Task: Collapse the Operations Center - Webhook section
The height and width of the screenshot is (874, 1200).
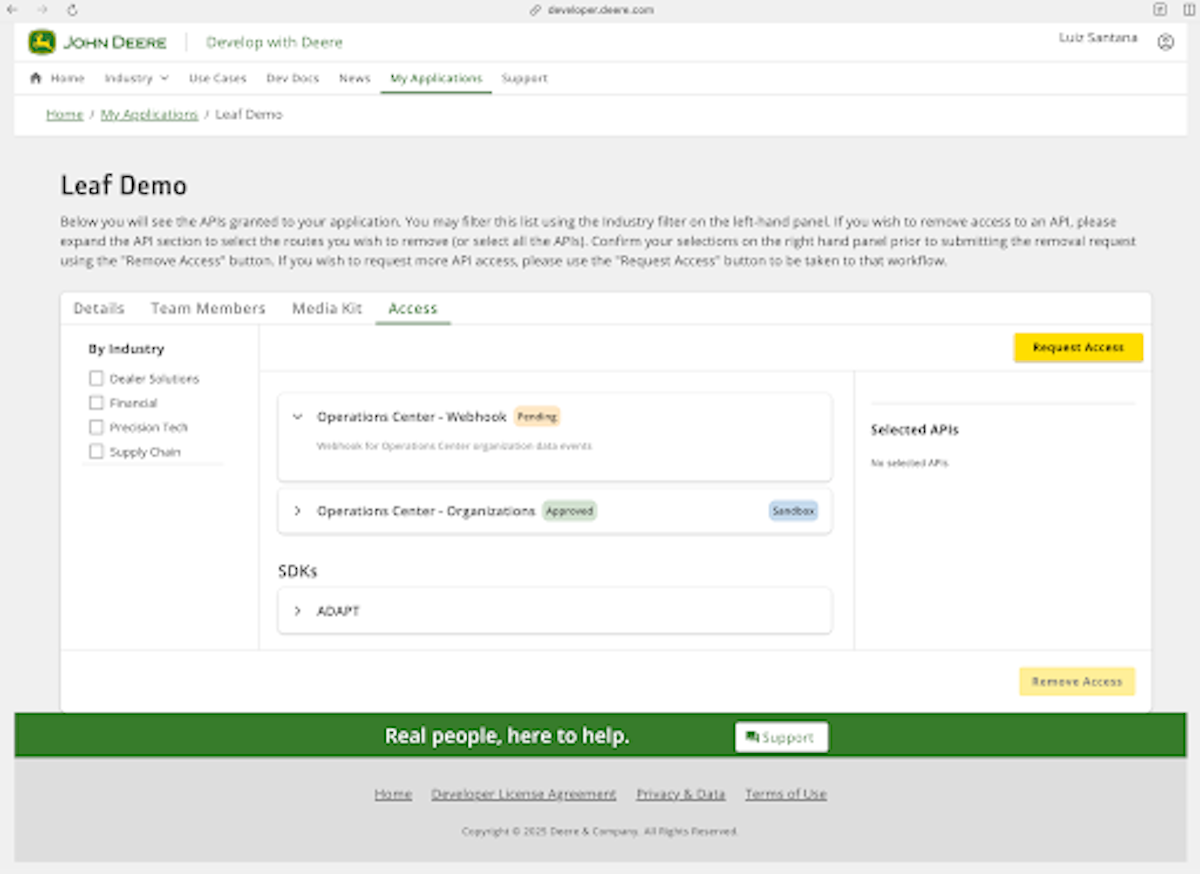Action: tap(297, 417)
